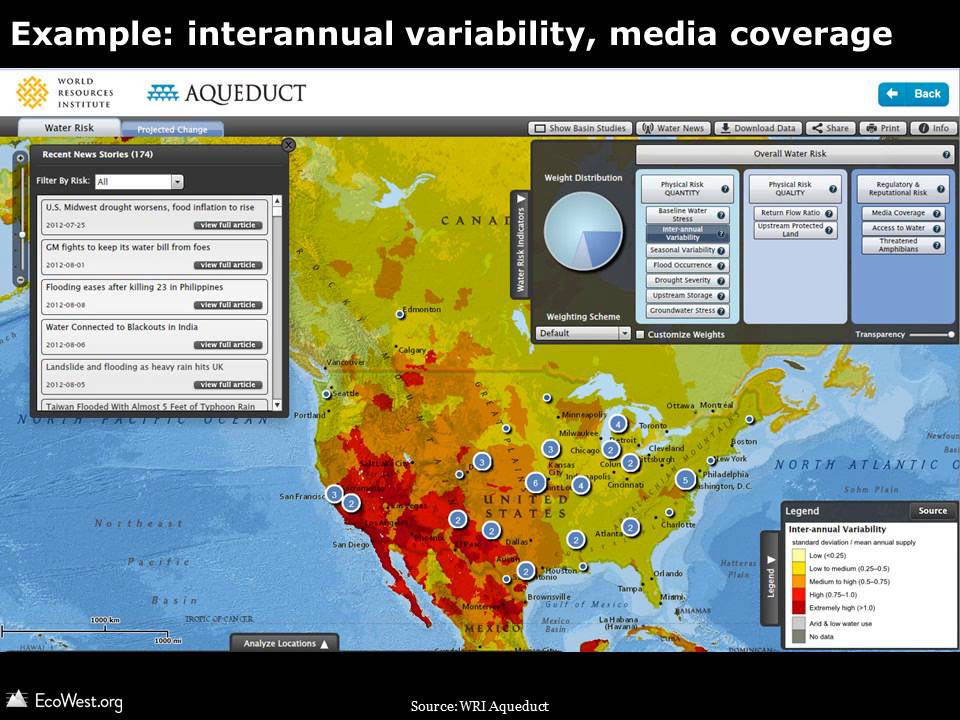Click help icon beside Baseline Water Stress
This screenshot has width=960, height=720.
(x=721, y=215)
